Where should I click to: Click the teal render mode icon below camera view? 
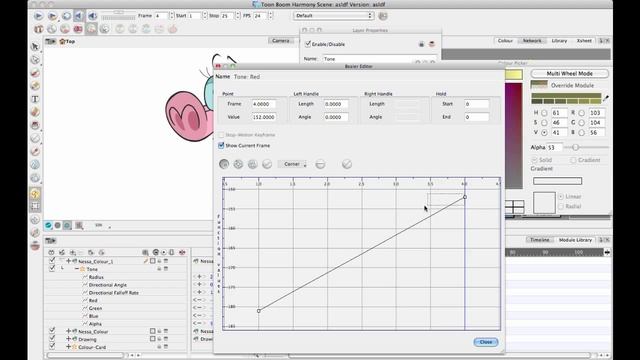[x=49, y=225]
